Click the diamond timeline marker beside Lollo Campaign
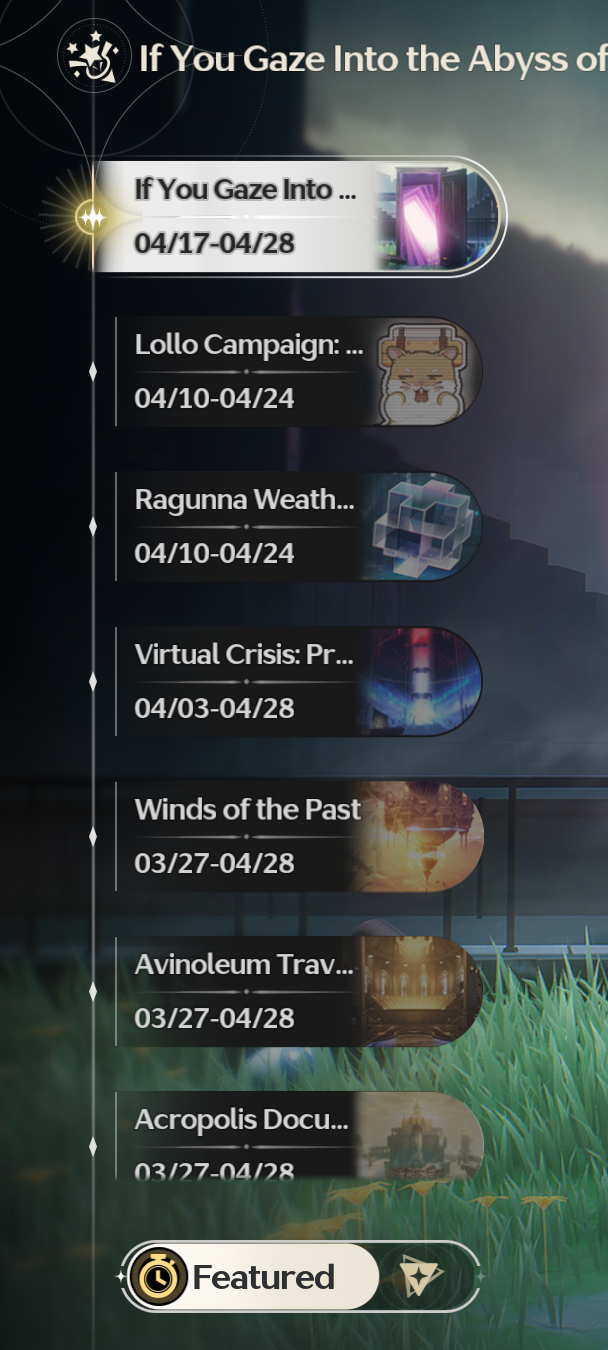Image resolution: width=608 pixels, height=1350 pixels. tap(93, 372)
